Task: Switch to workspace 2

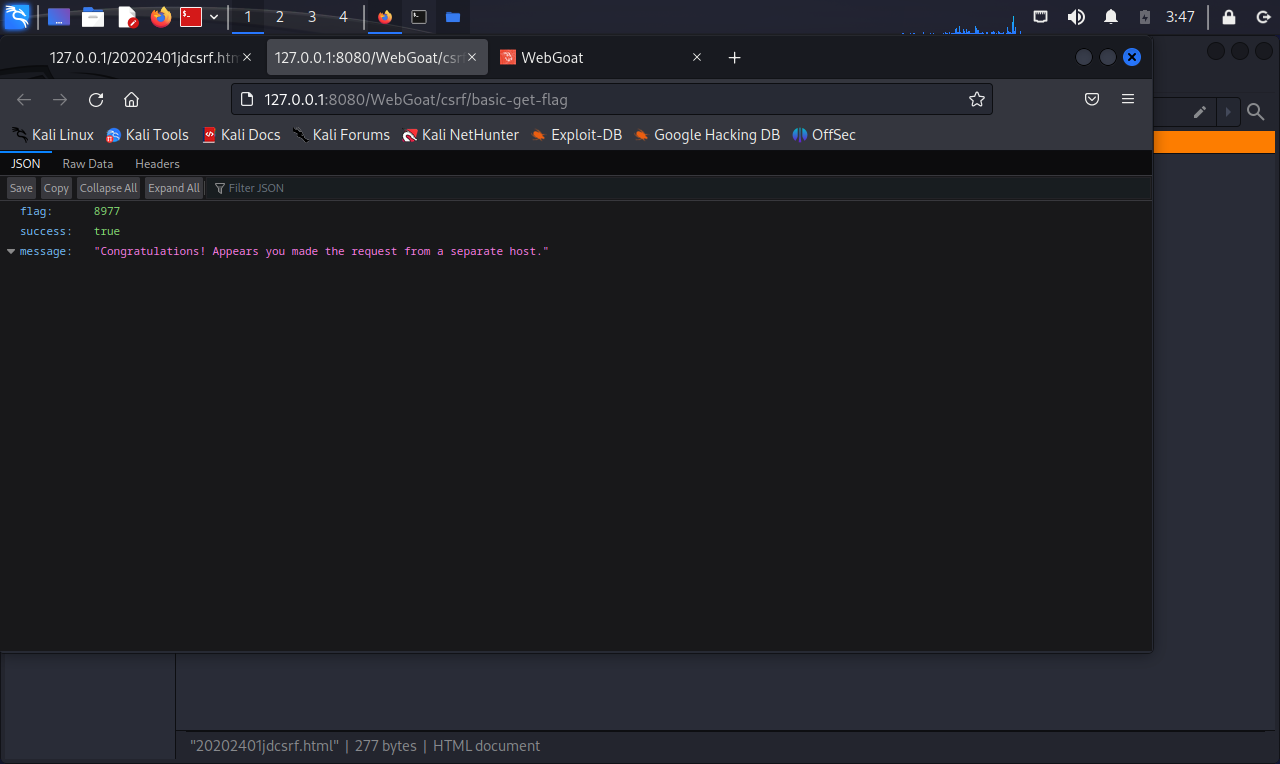Action: (279, 17)
